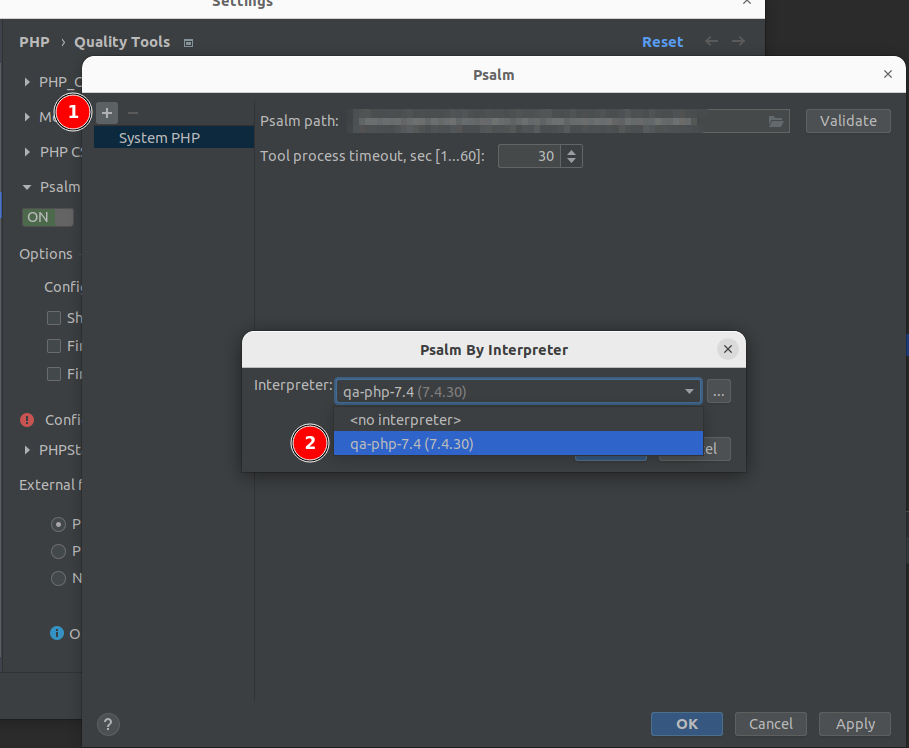Click the timeout field showing 30
Screen dimensions: 909x748
(x=529, y=156)
